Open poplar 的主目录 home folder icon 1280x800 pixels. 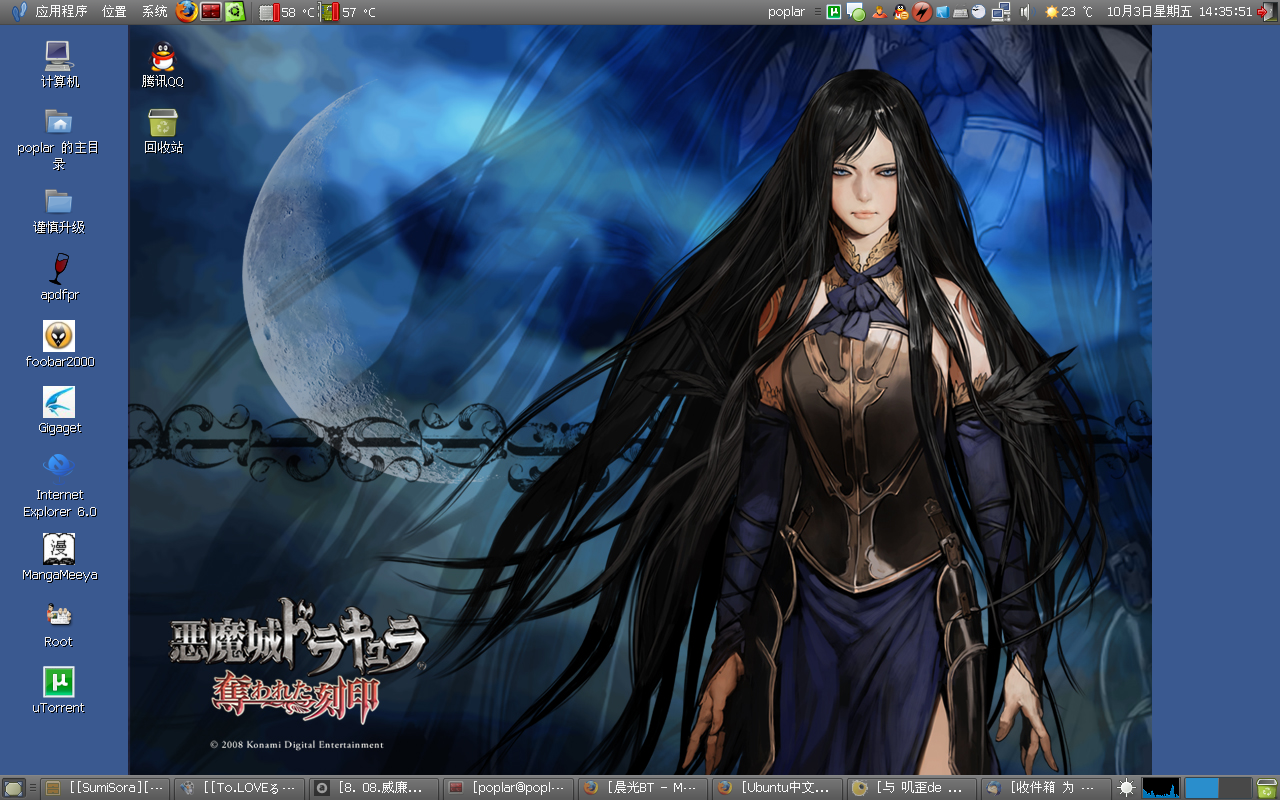59,138
